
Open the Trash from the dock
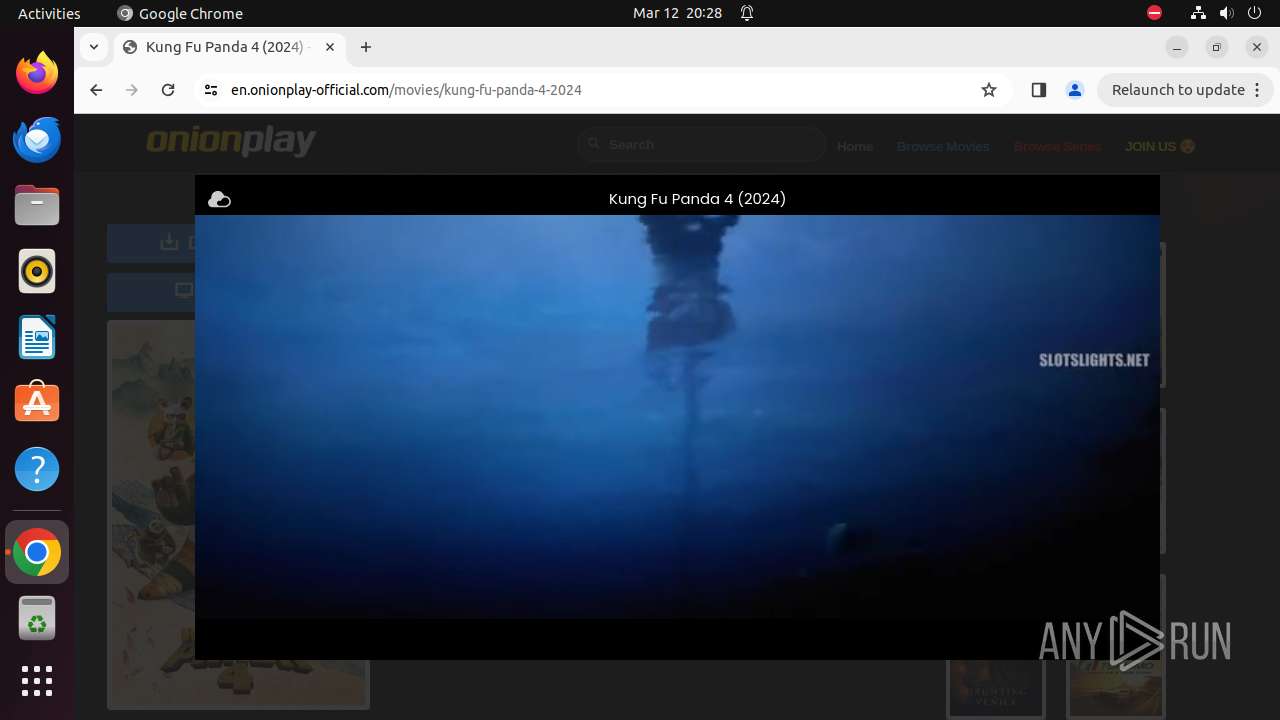pos(37,618)
